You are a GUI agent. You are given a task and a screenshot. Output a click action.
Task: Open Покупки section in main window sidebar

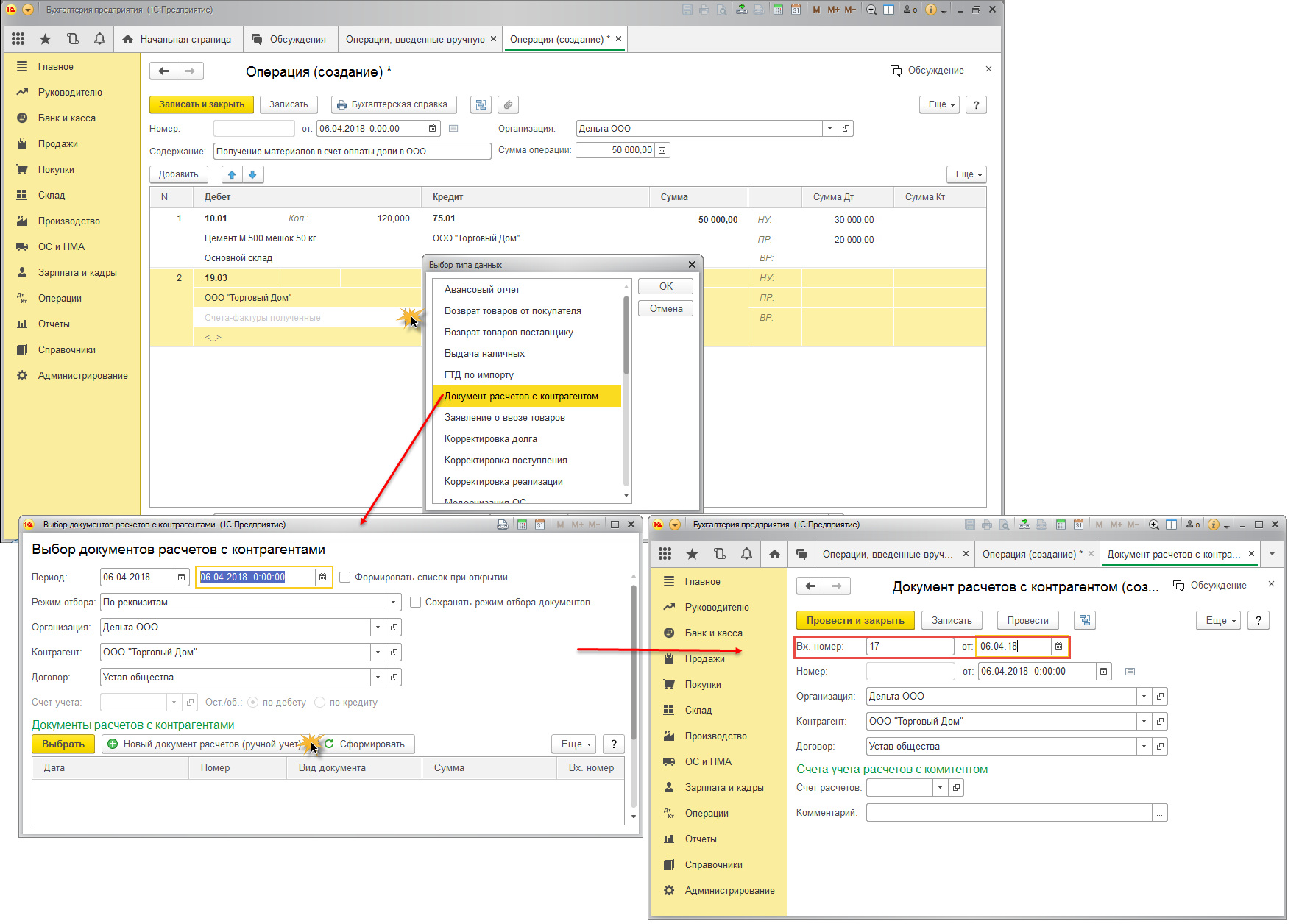[x=56, y=169]
